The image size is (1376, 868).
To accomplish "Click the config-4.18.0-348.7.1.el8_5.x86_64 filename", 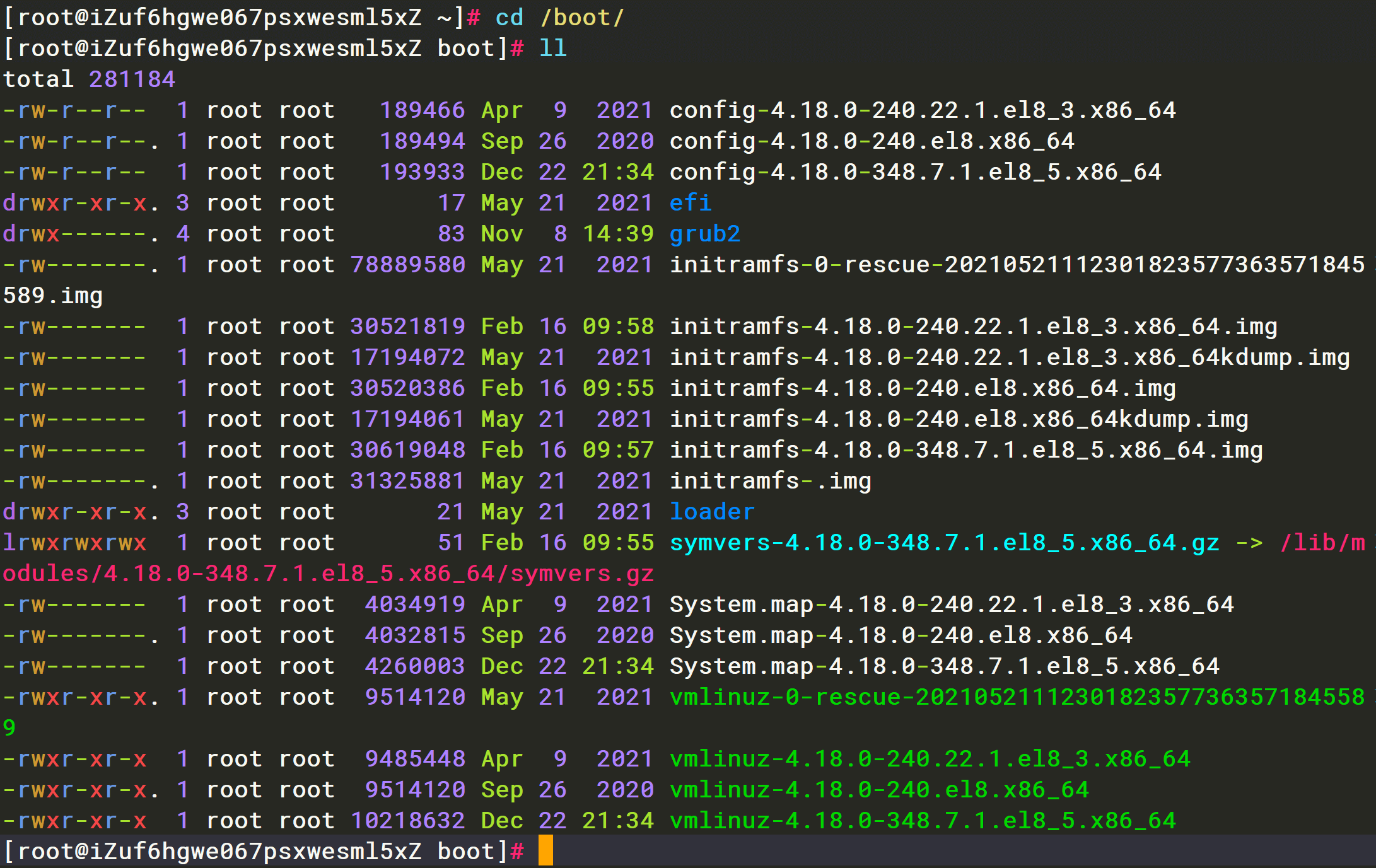I will (x=915, y=171).
